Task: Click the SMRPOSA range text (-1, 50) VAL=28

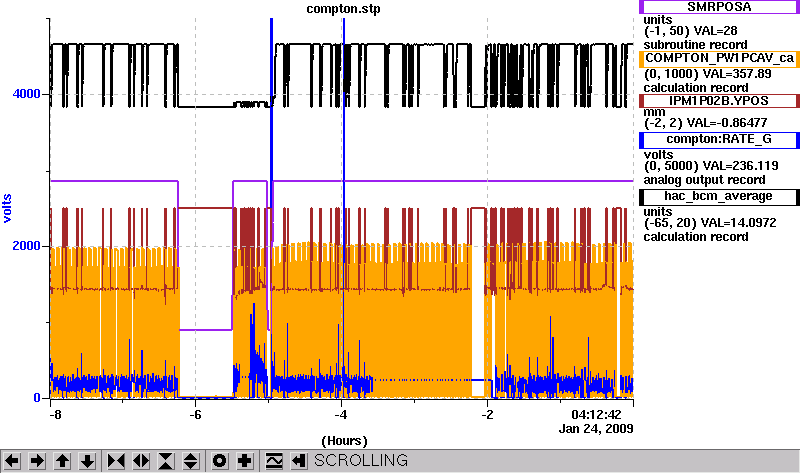Action: 691,31
